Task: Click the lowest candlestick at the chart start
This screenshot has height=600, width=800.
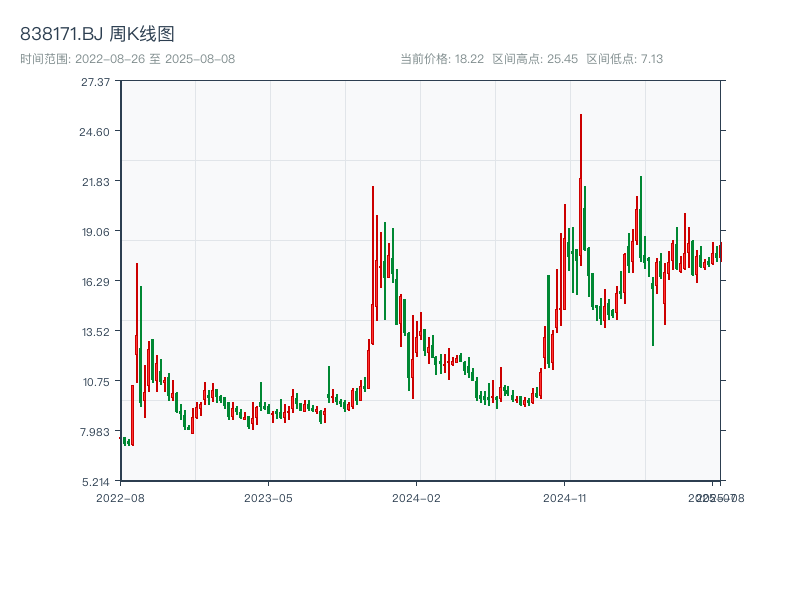Action: point(125,440)
